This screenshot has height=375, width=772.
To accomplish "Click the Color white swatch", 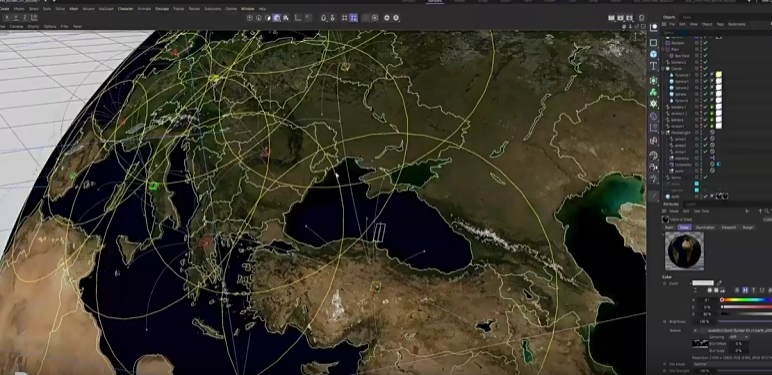I will coord(703,283).
